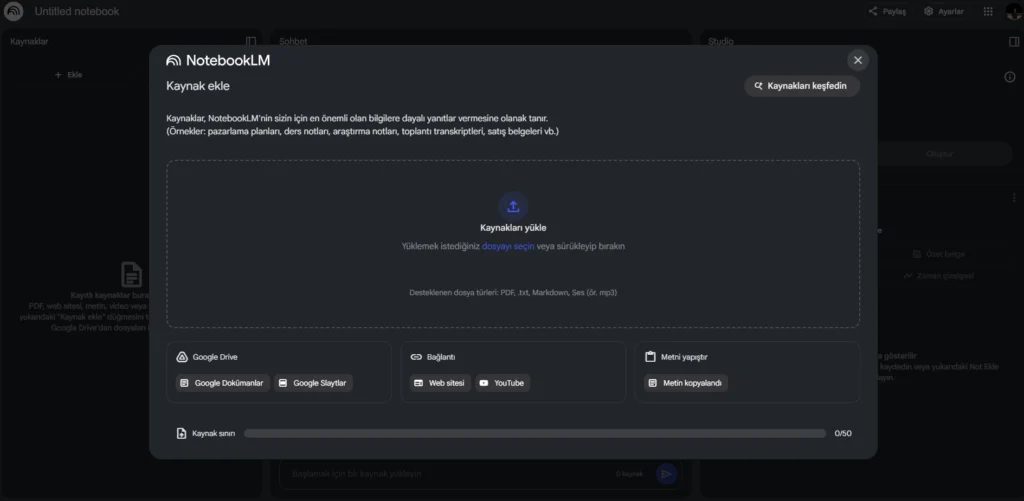Open Kaynakları keşfedin source discovery
The height and width of the screenshot is (501, 1024).
pyautogui.click(x=801, y=86)
